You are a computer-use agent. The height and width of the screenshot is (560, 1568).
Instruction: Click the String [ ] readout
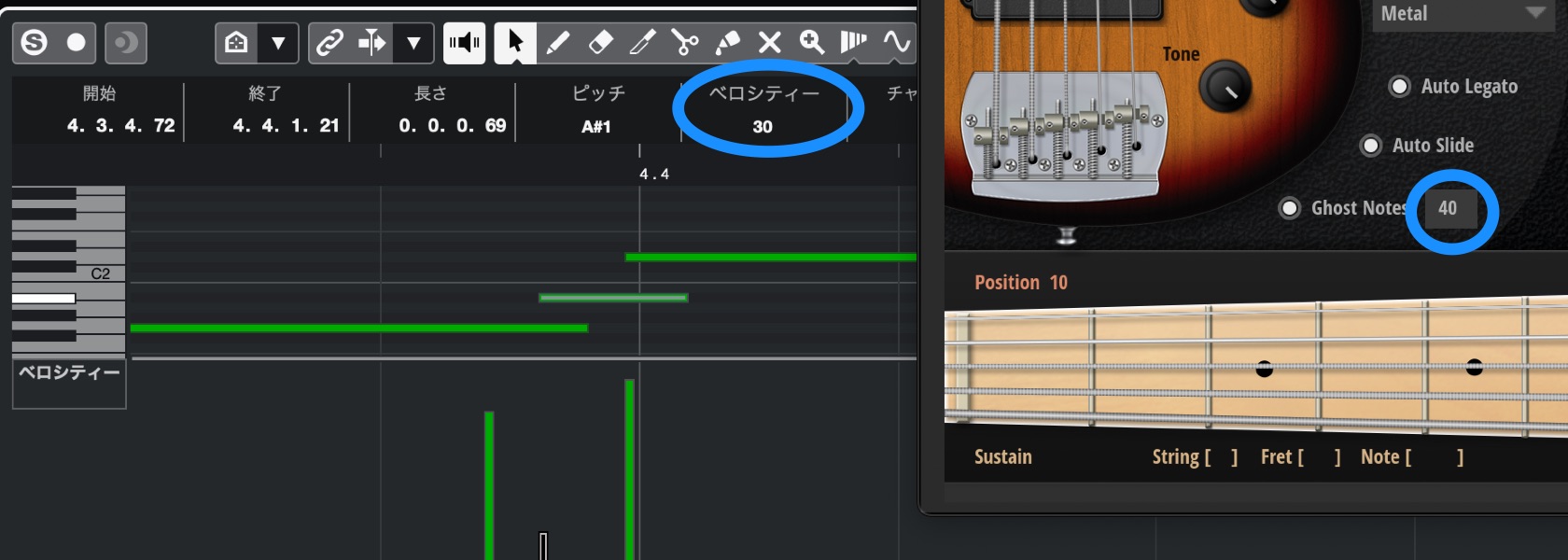tap(1195, 456)
